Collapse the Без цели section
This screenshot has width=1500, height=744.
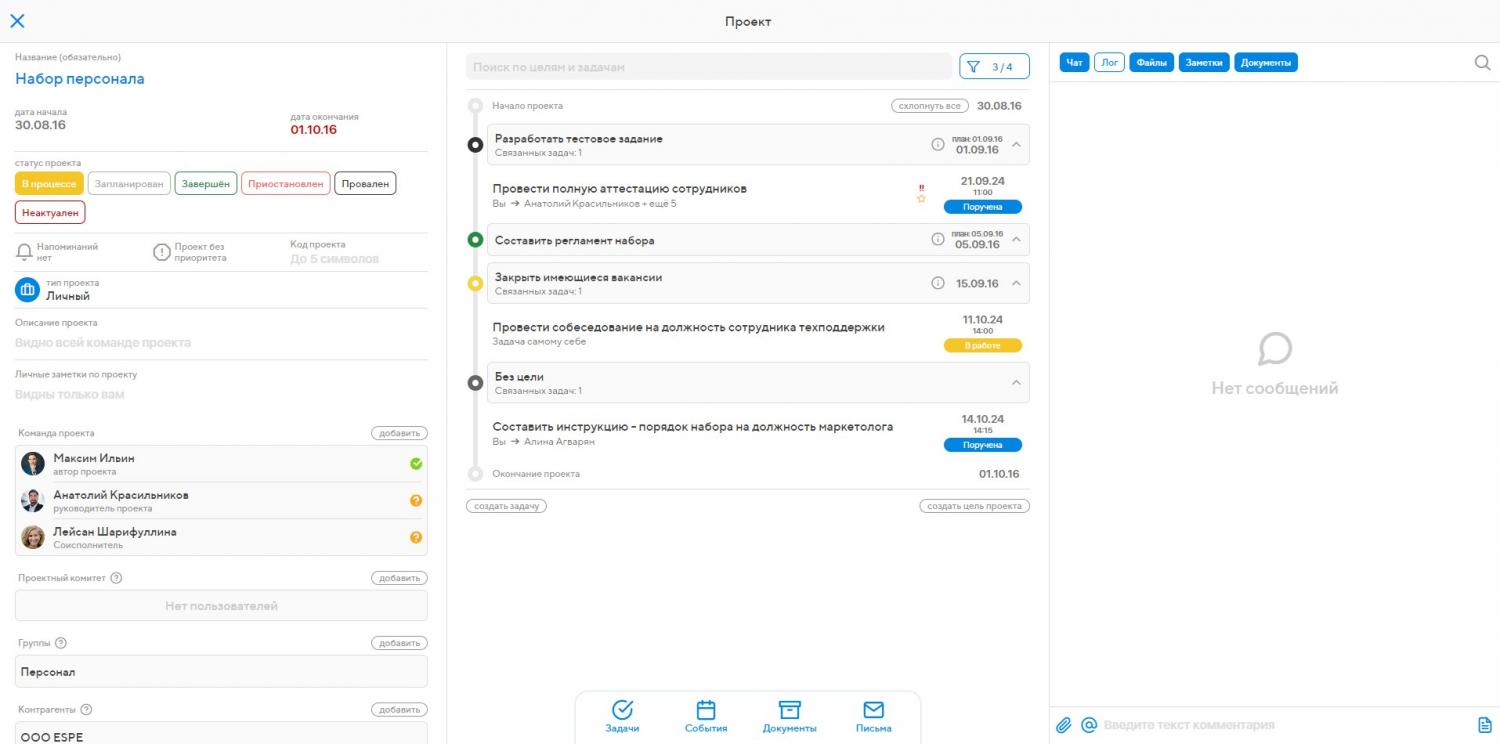pyautogui.click(x=1016, y=383)
